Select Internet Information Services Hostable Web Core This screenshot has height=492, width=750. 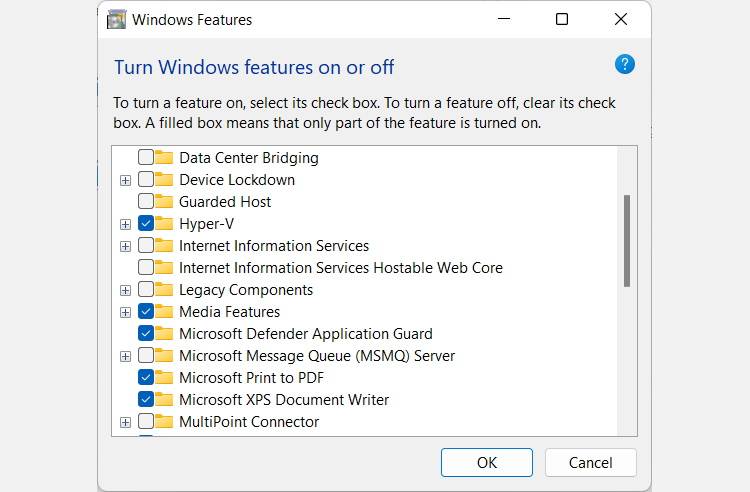point(340,268)
